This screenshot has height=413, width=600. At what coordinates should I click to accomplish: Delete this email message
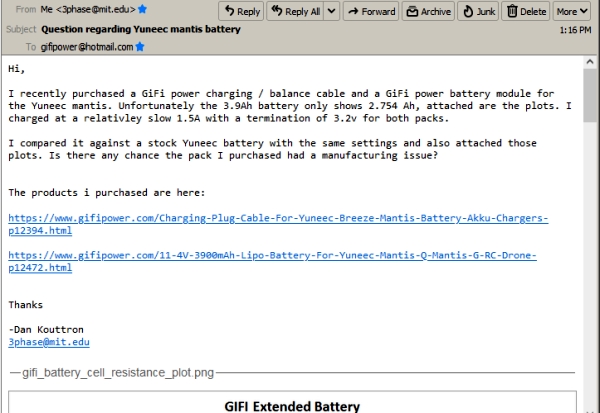click(526, 11)
